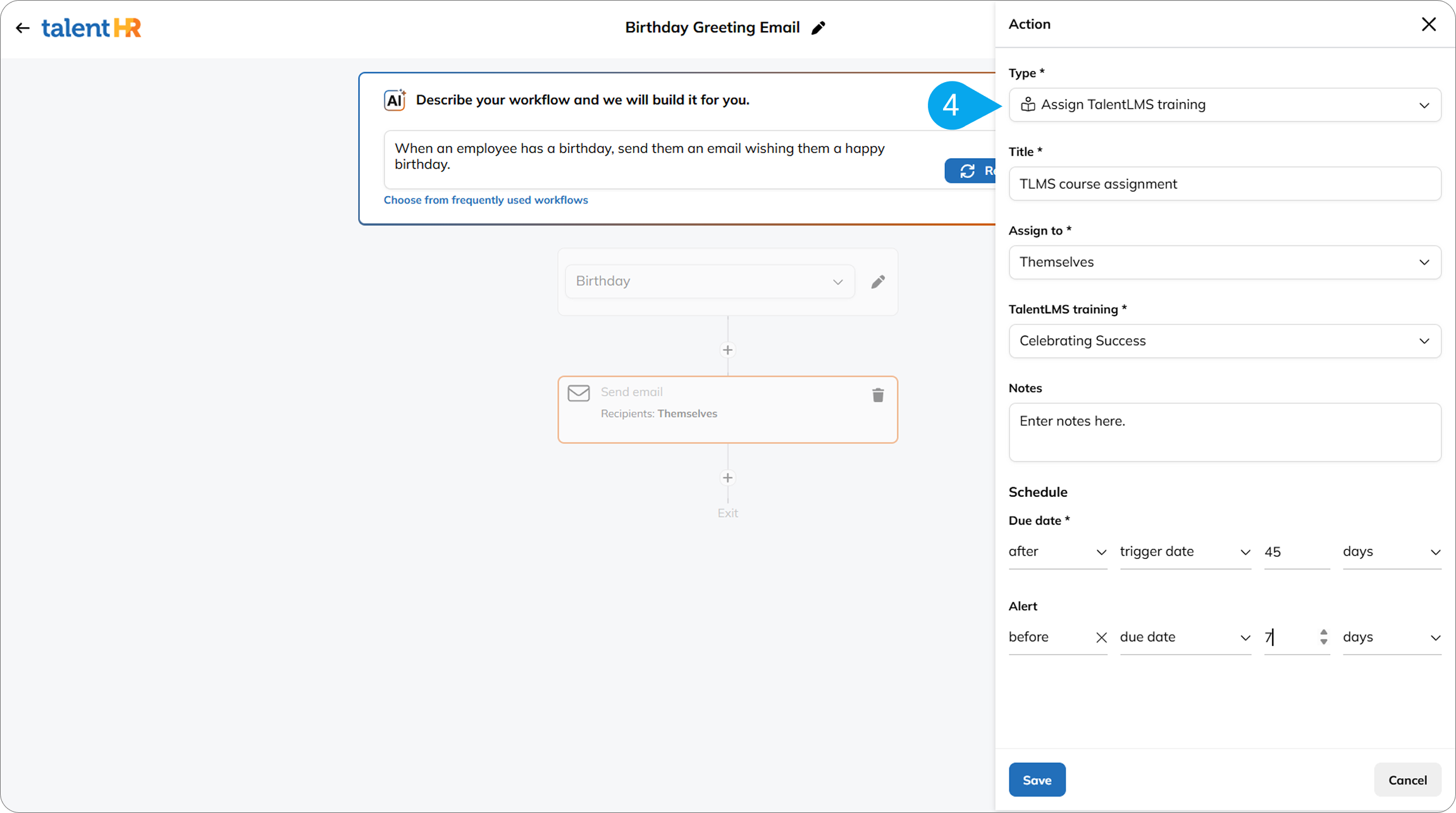
Task: Select the Send email action card
Action: point(727,410)
